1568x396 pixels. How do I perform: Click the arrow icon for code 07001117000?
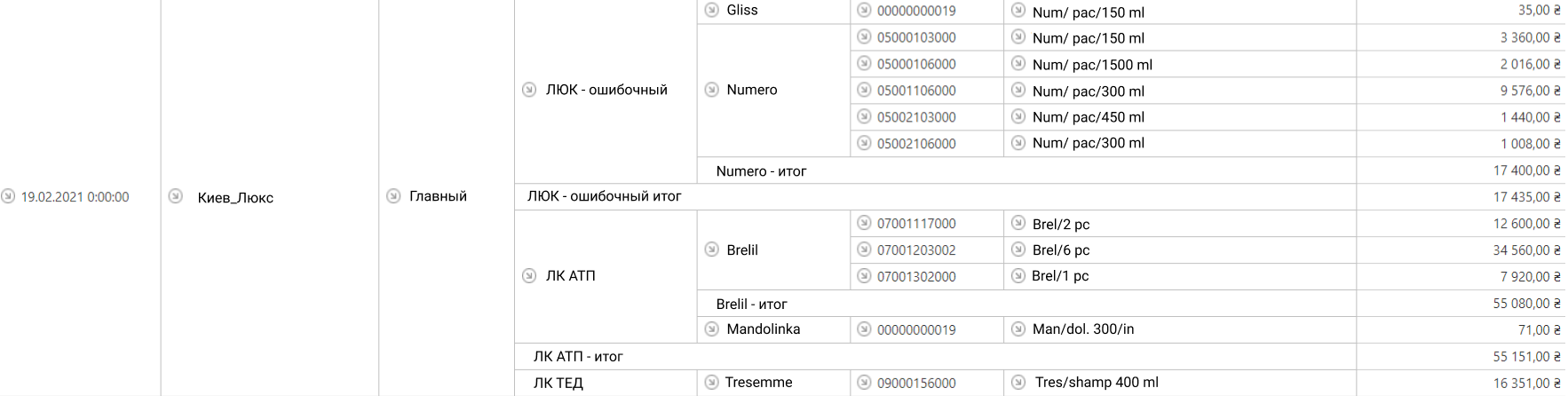click(864, 223)
